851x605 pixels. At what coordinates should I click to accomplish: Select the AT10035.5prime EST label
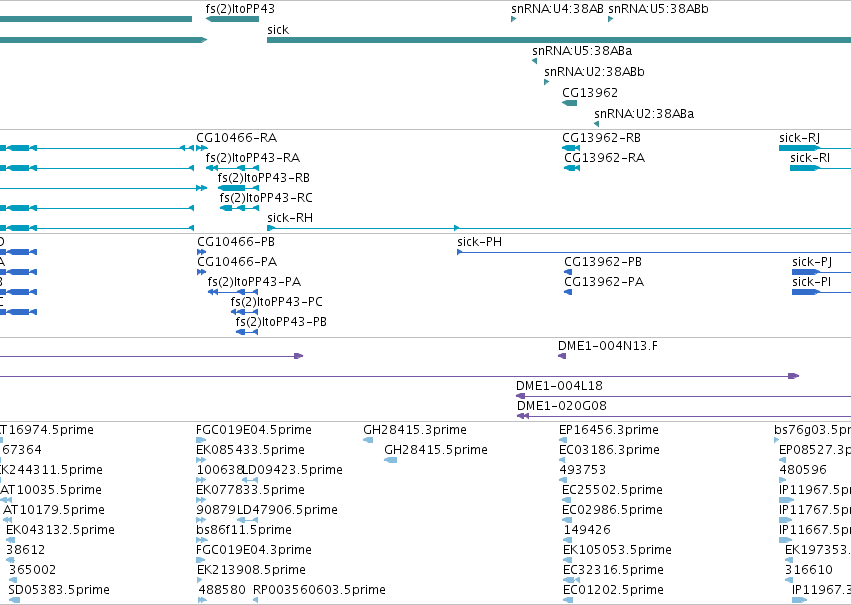click(x=51, y=491)
